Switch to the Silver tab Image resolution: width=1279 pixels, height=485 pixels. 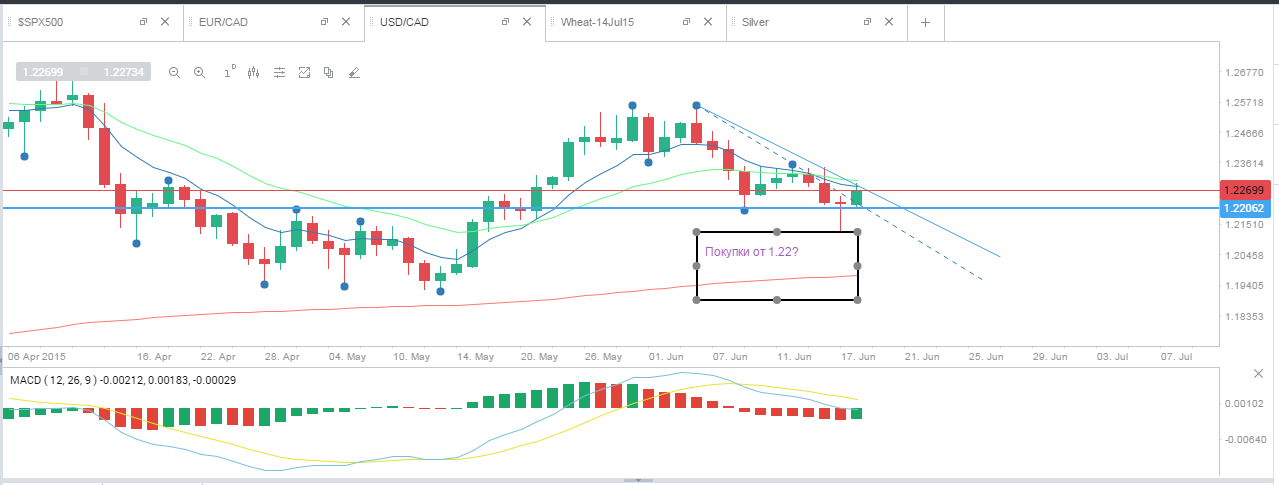pyautogui.click(x=755, y=22)
